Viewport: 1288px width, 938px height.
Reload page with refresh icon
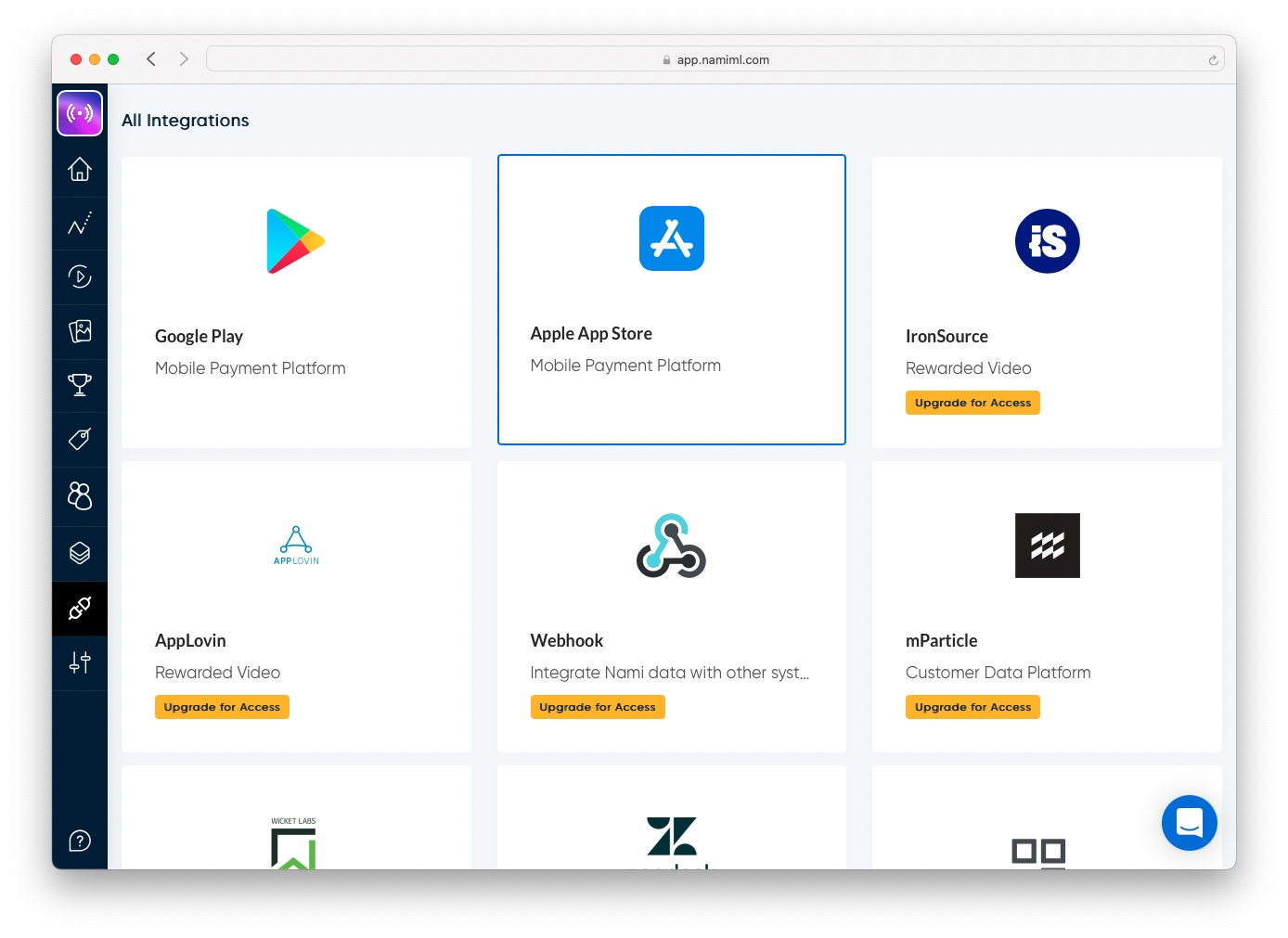tap(1213, 60)
